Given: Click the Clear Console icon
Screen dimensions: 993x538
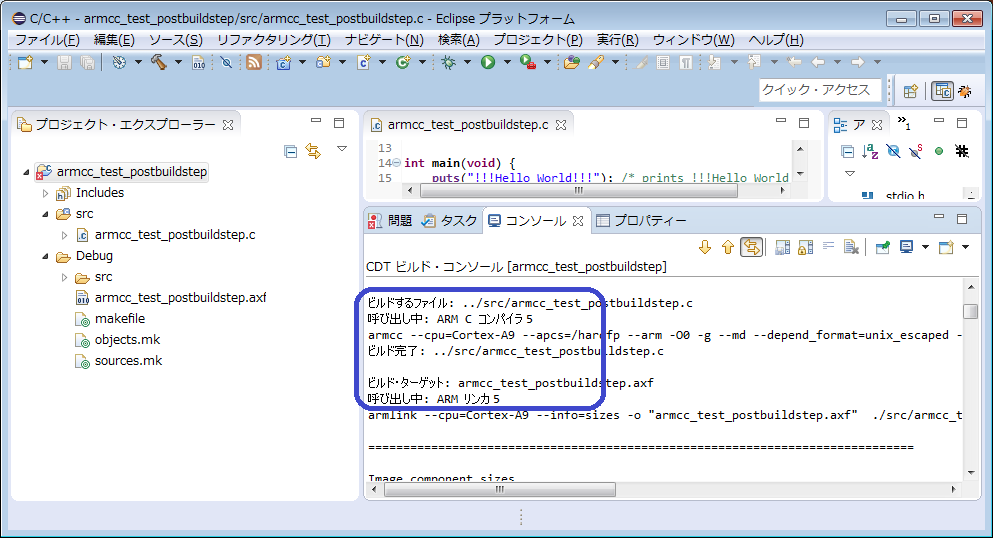Looking at the screenshot, I should click(851, 247).
